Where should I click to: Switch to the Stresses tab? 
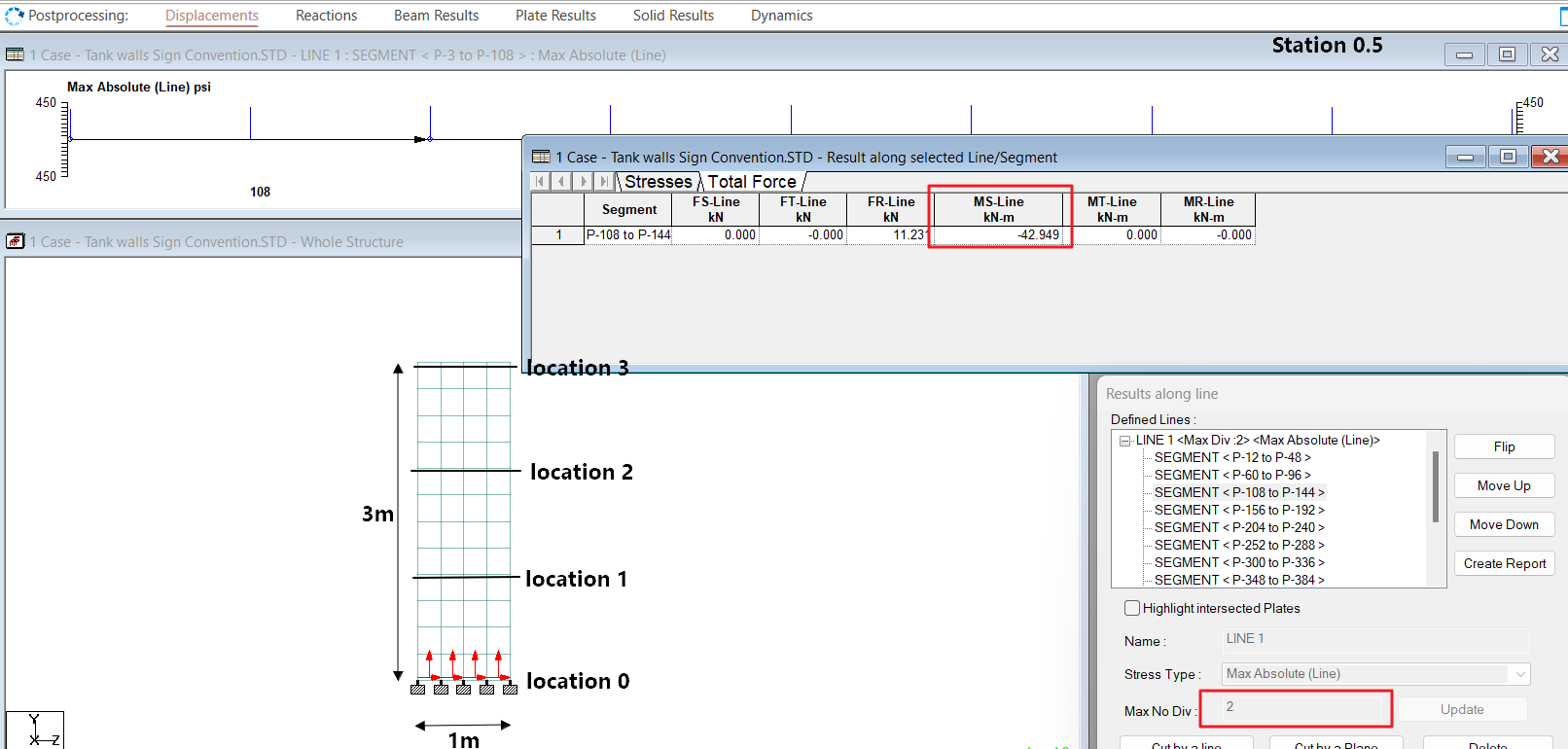pos(658,182)
